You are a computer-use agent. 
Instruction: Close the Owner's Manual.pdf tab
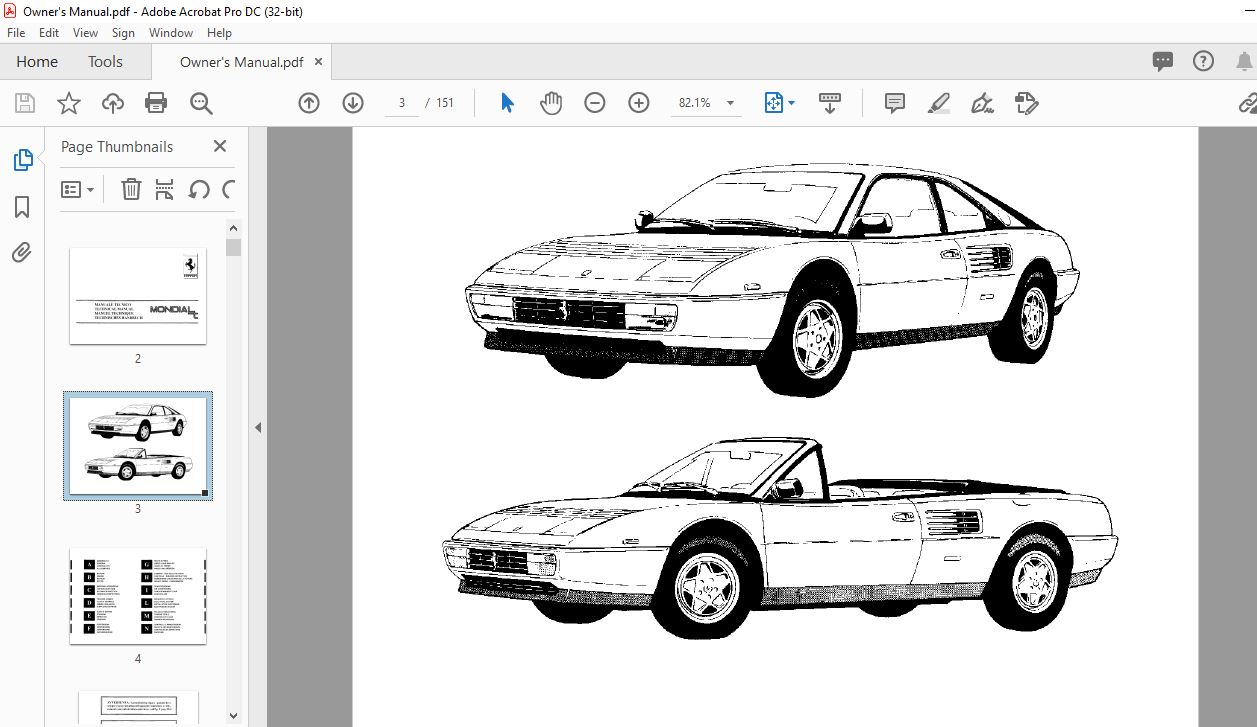(x=319, y=61)
